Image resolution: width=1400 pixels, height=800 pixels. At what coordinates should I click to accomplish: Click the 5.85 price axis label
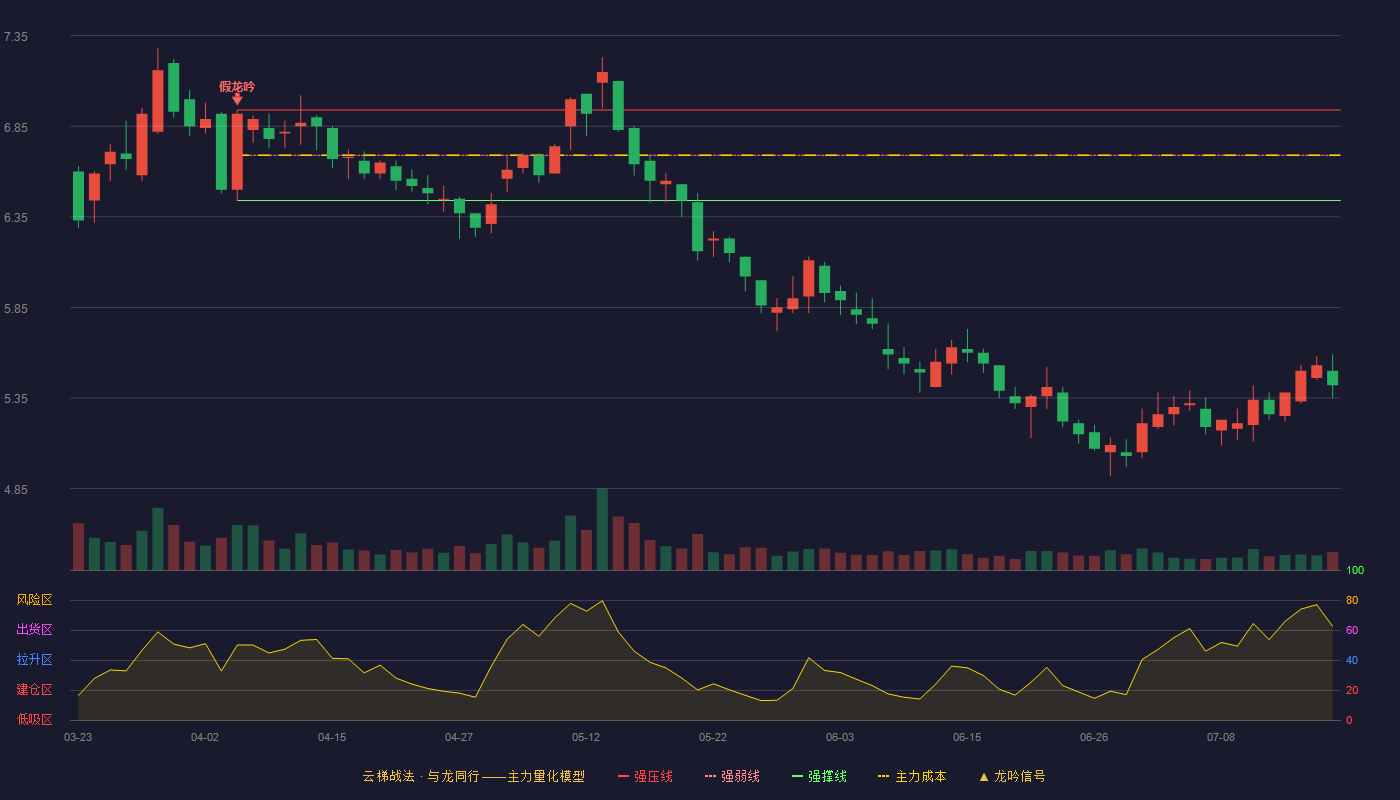coord(16,308)
